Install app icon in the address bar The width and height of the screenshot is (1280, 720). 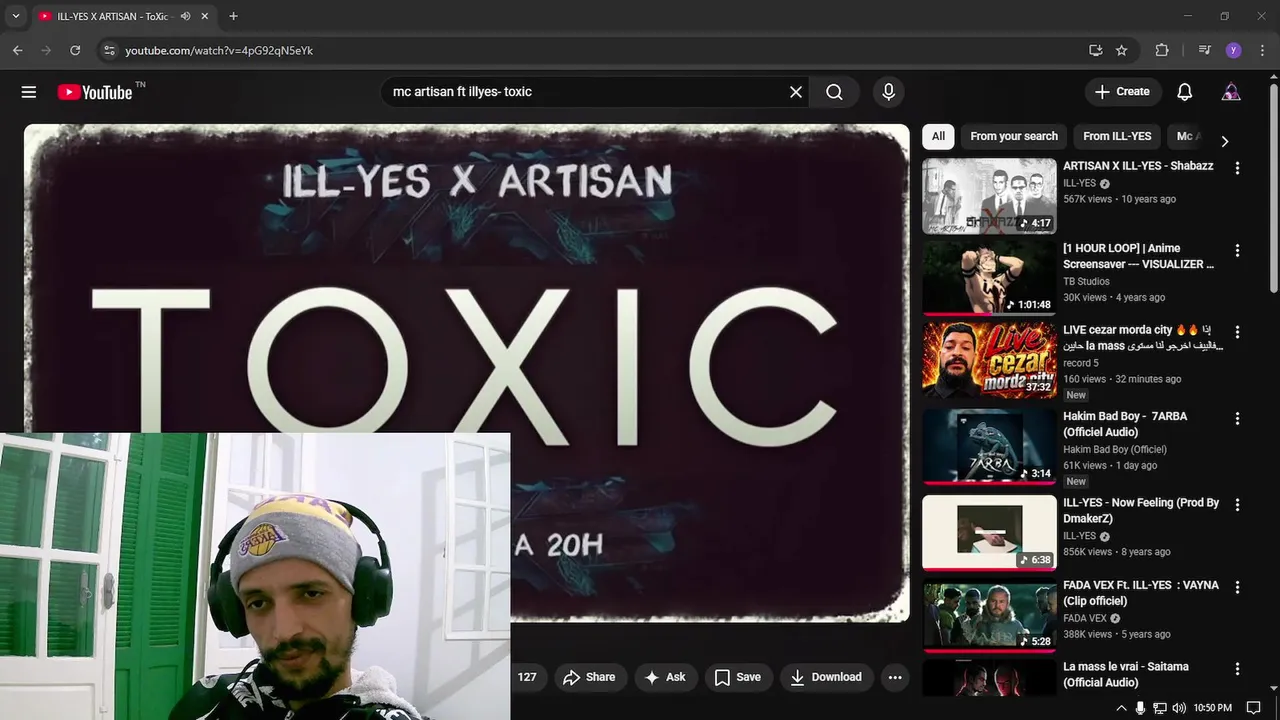tap(1095, 50)
